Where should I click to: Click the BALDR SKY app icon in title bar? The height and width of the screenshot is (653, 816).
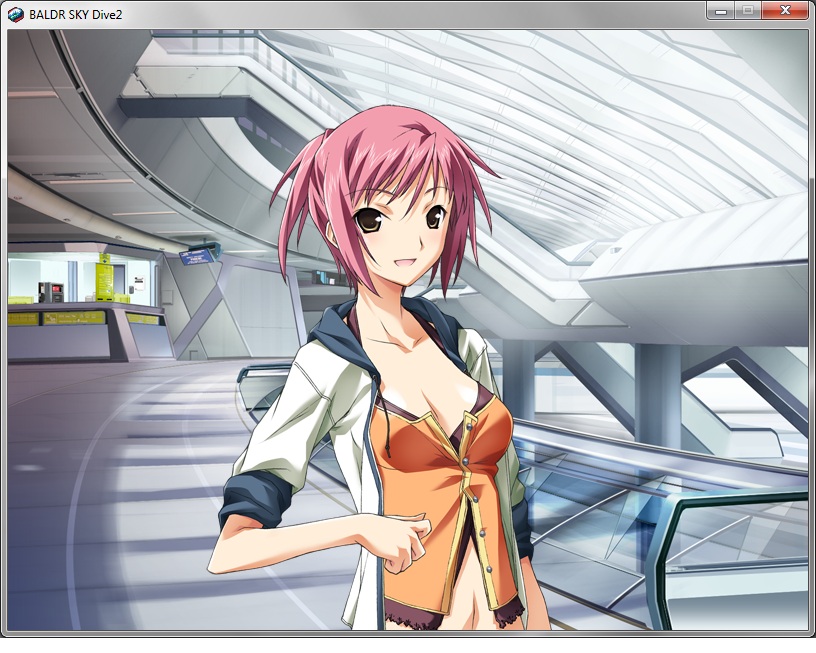(x=16, y=15)
